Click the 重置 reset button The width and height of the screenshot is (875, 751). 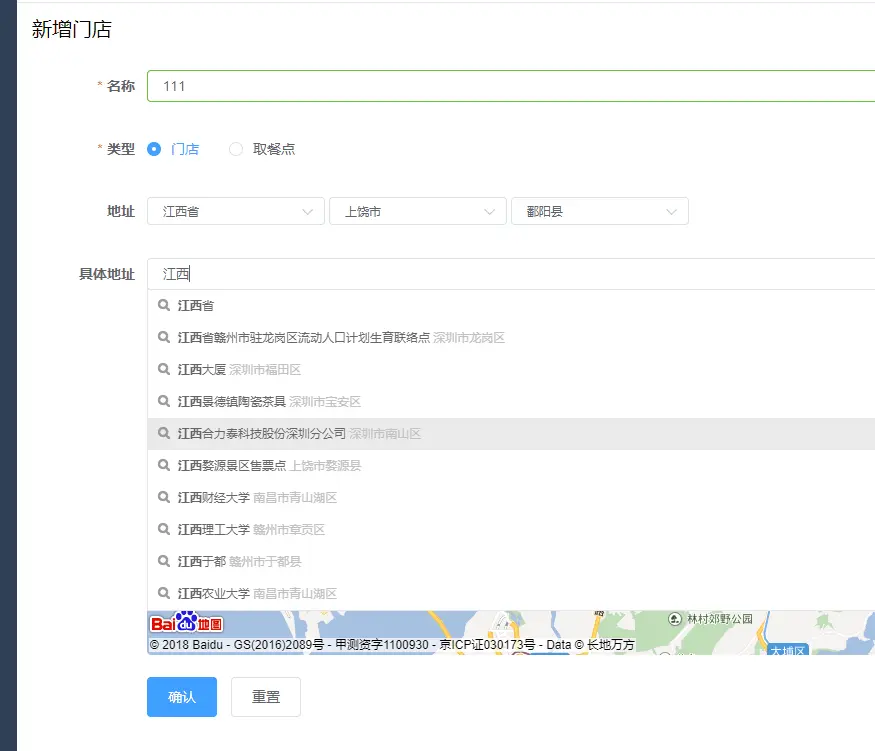265,697
